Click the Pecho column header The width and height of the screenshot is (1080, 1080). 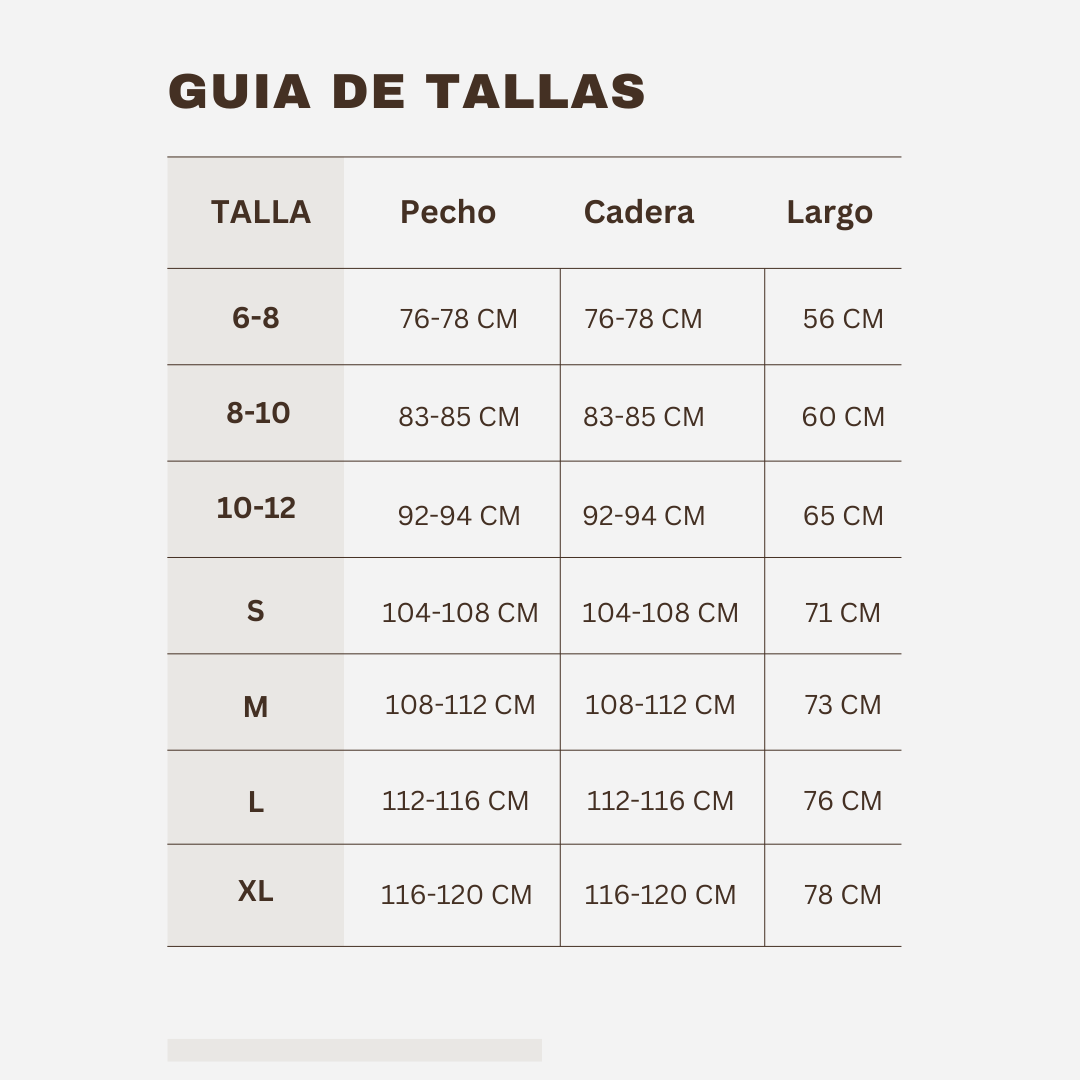coord(448,212)
